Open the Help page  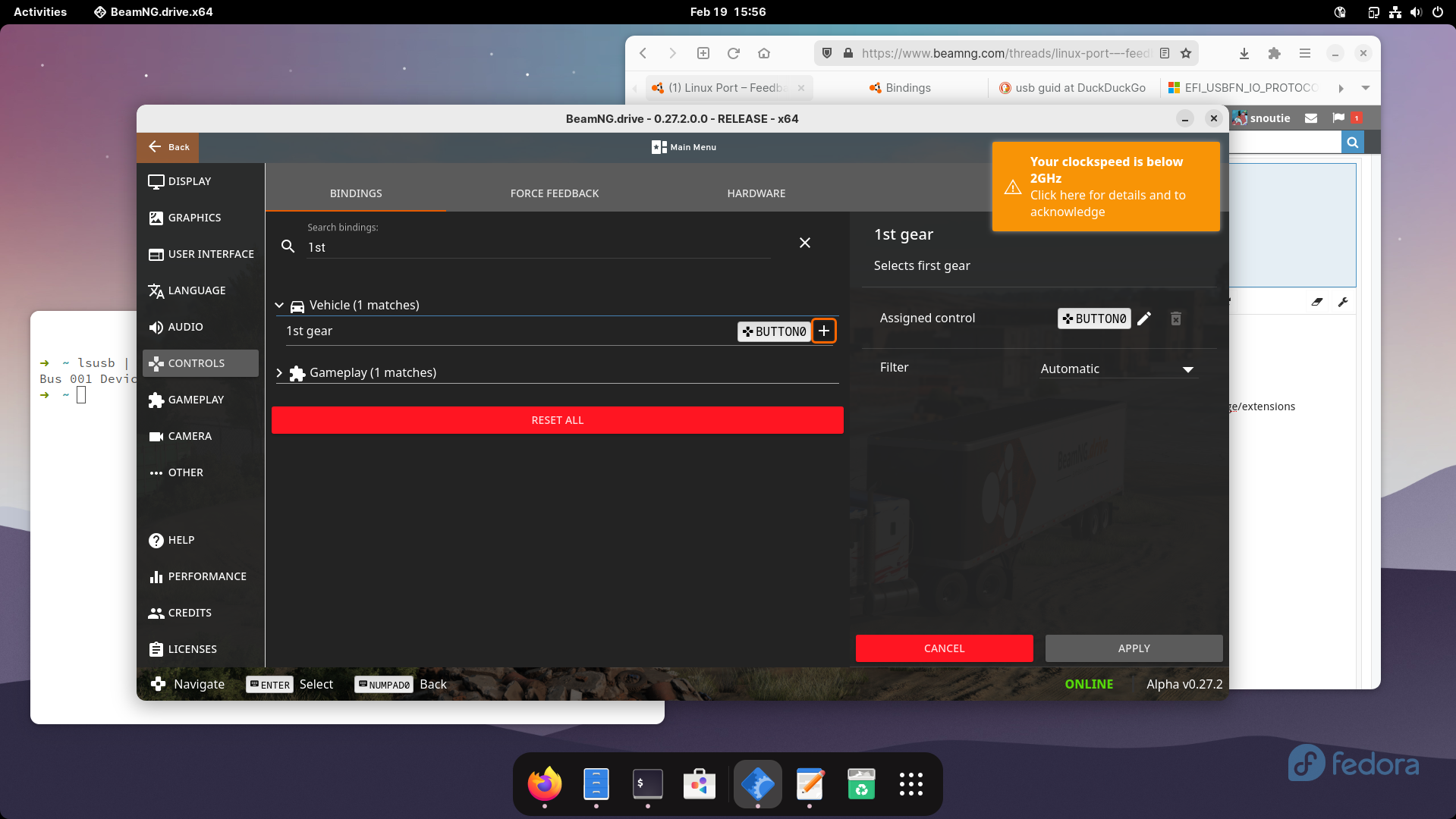201,540
